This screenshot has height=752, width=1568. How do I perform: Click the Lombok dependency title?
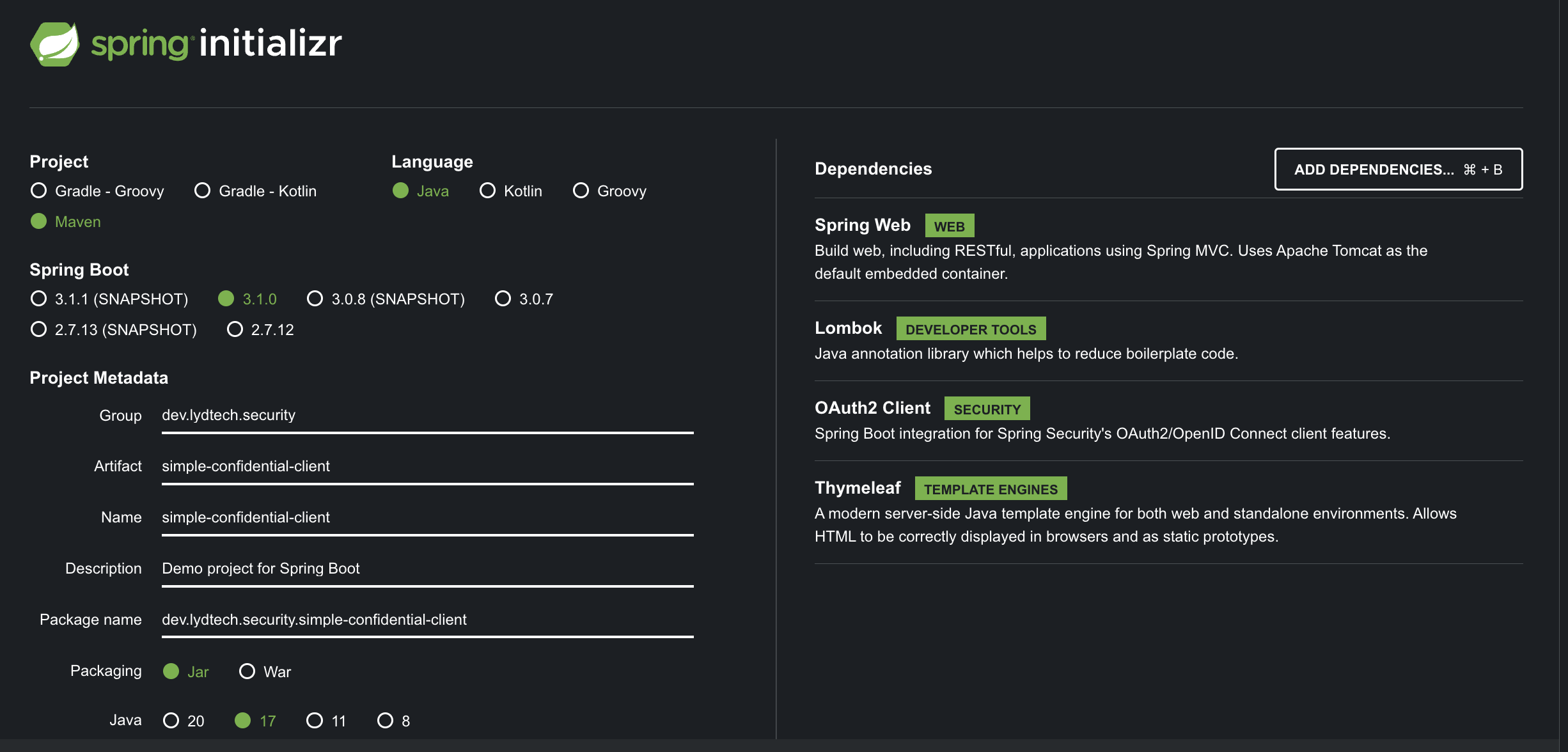click(848, 328)
